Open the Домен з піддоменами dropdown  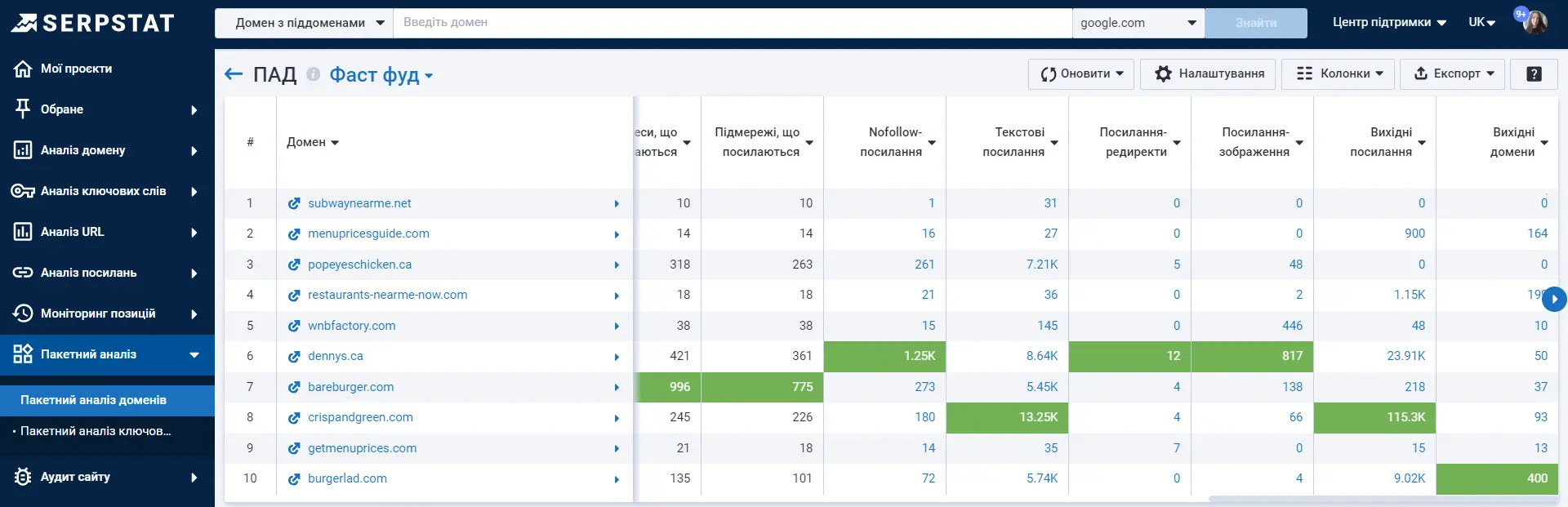(x=304, y=23)
